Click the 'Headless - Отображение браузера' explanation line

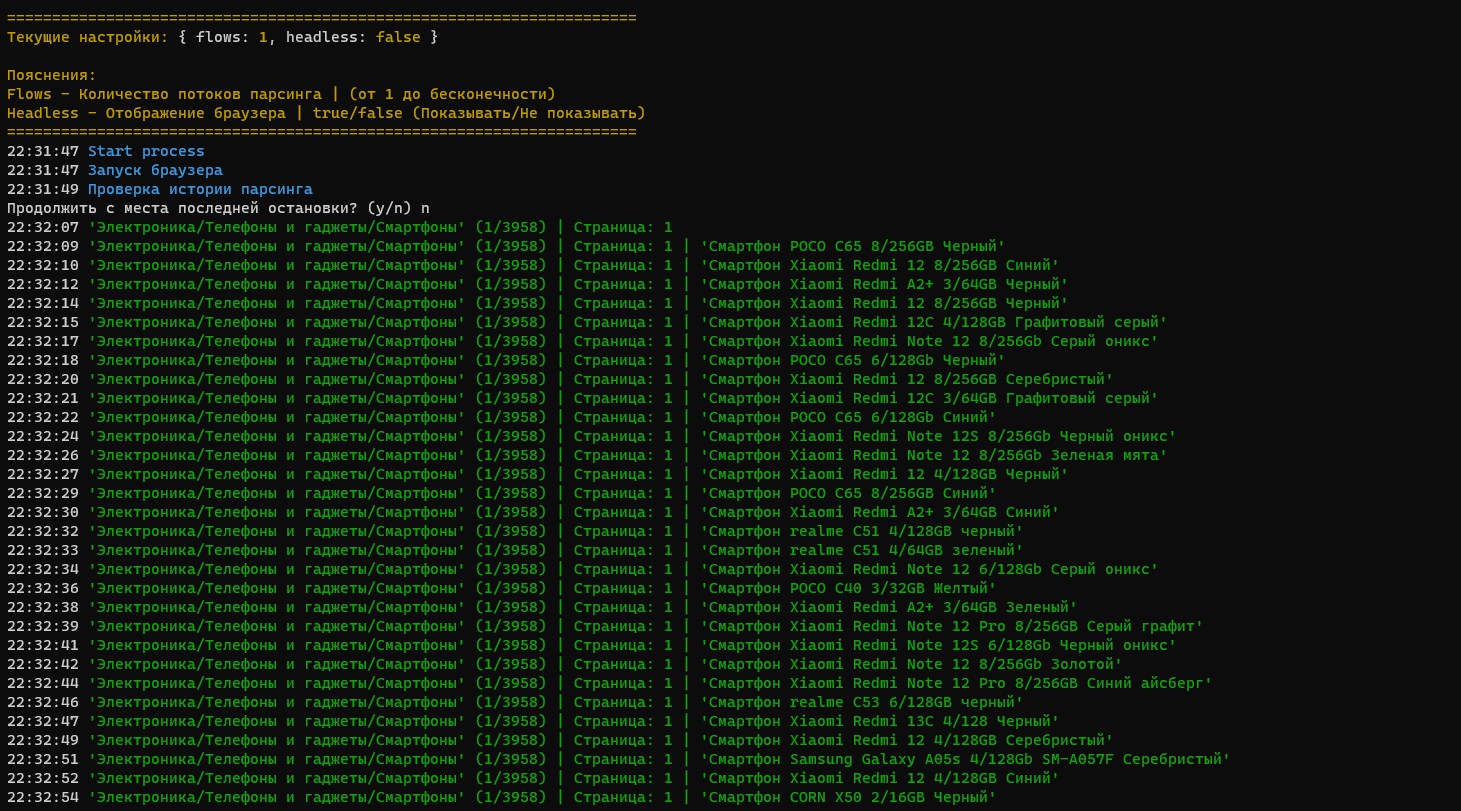pos(326,113)
